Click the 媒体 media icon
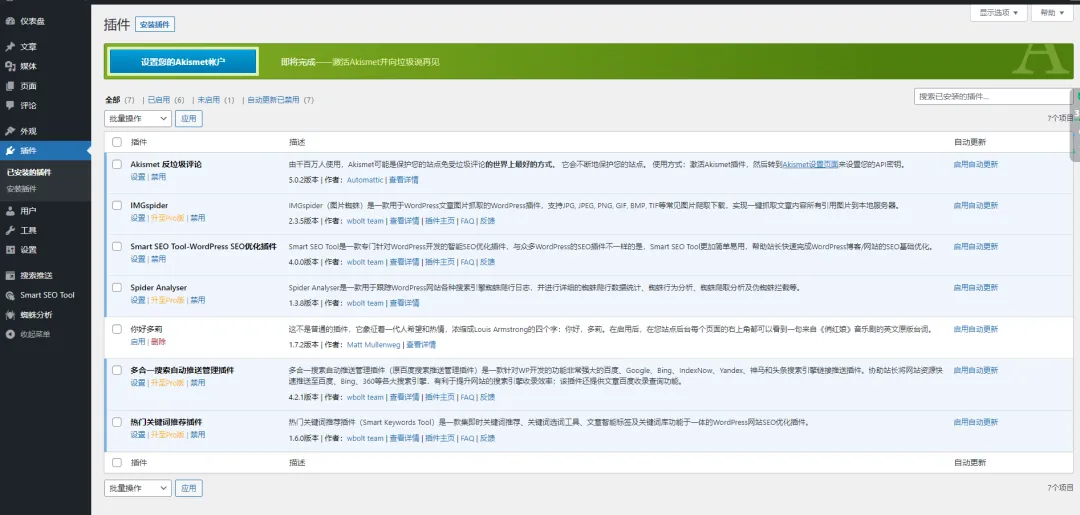The height and width of the screenshot is (515, 1080). [x=10, y=66]
